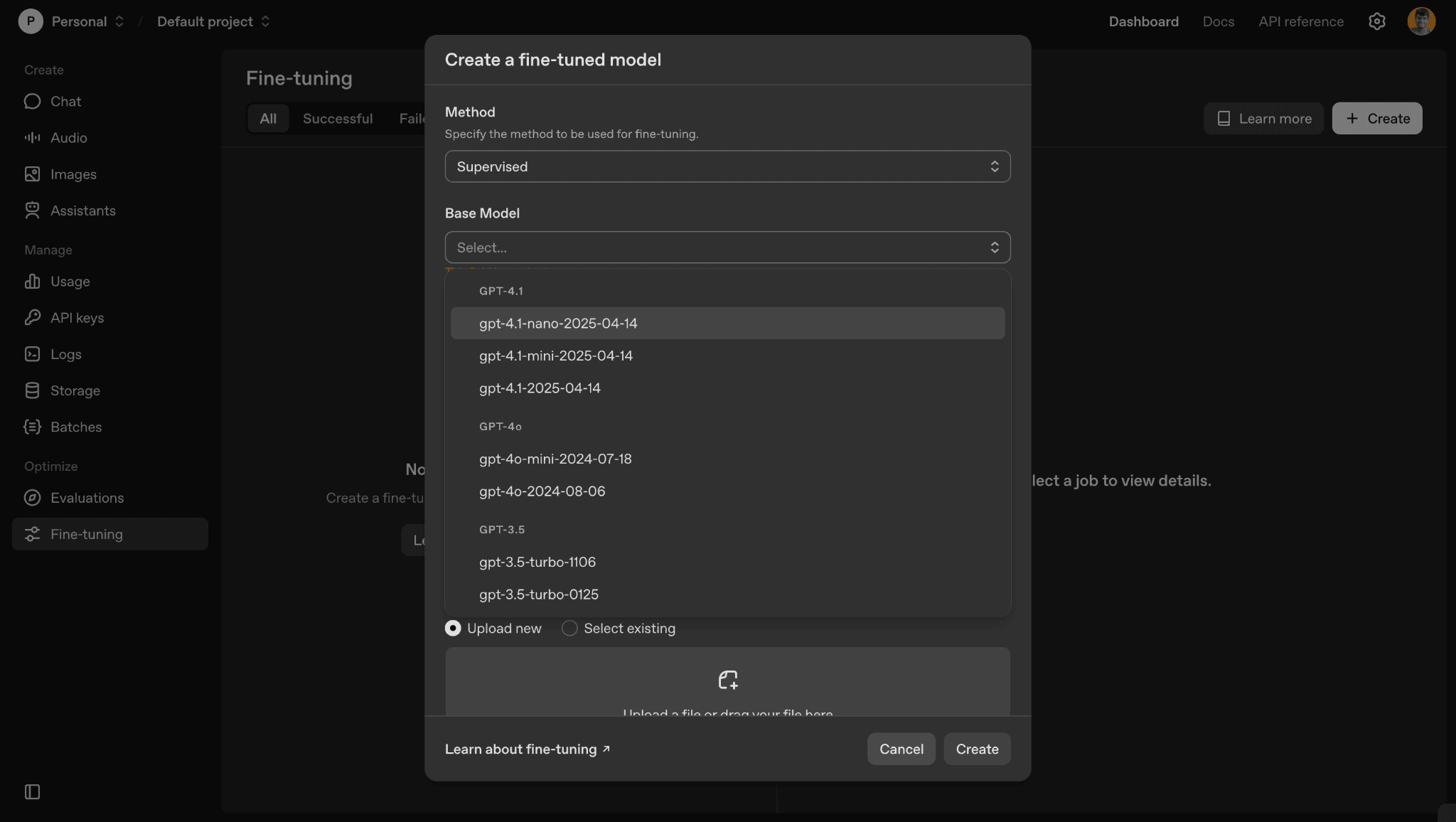Select the Upload new radio button

453,629
